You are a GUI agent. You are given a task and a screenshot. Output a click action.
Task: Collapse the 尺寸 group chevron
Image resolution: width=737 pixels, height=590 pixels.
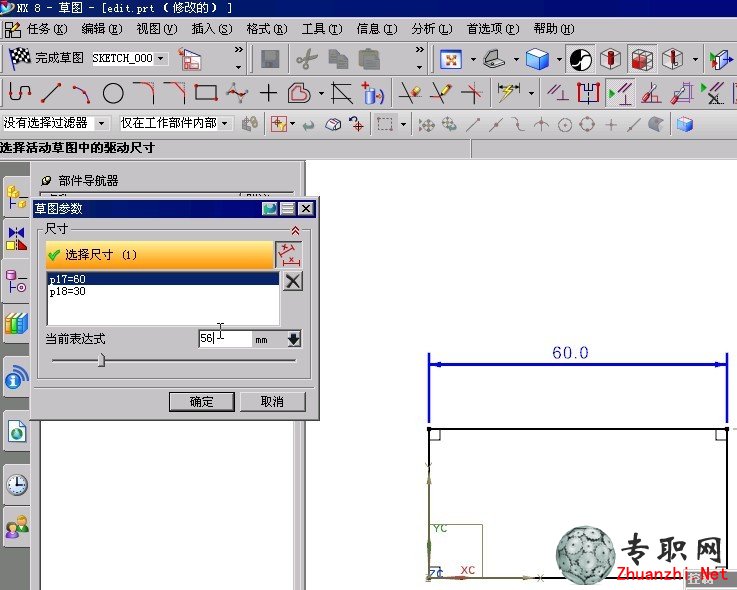295,230
